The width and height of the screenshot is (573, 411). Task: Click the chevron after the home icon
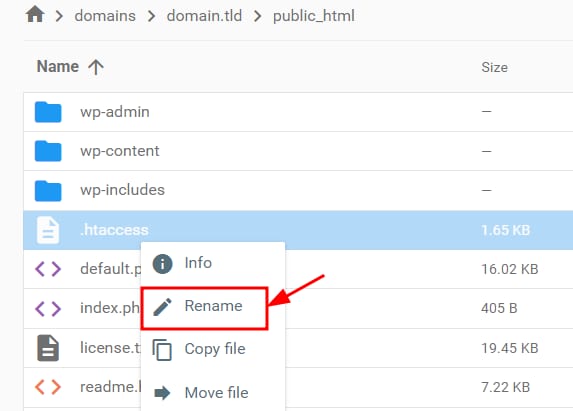[59, 16]
